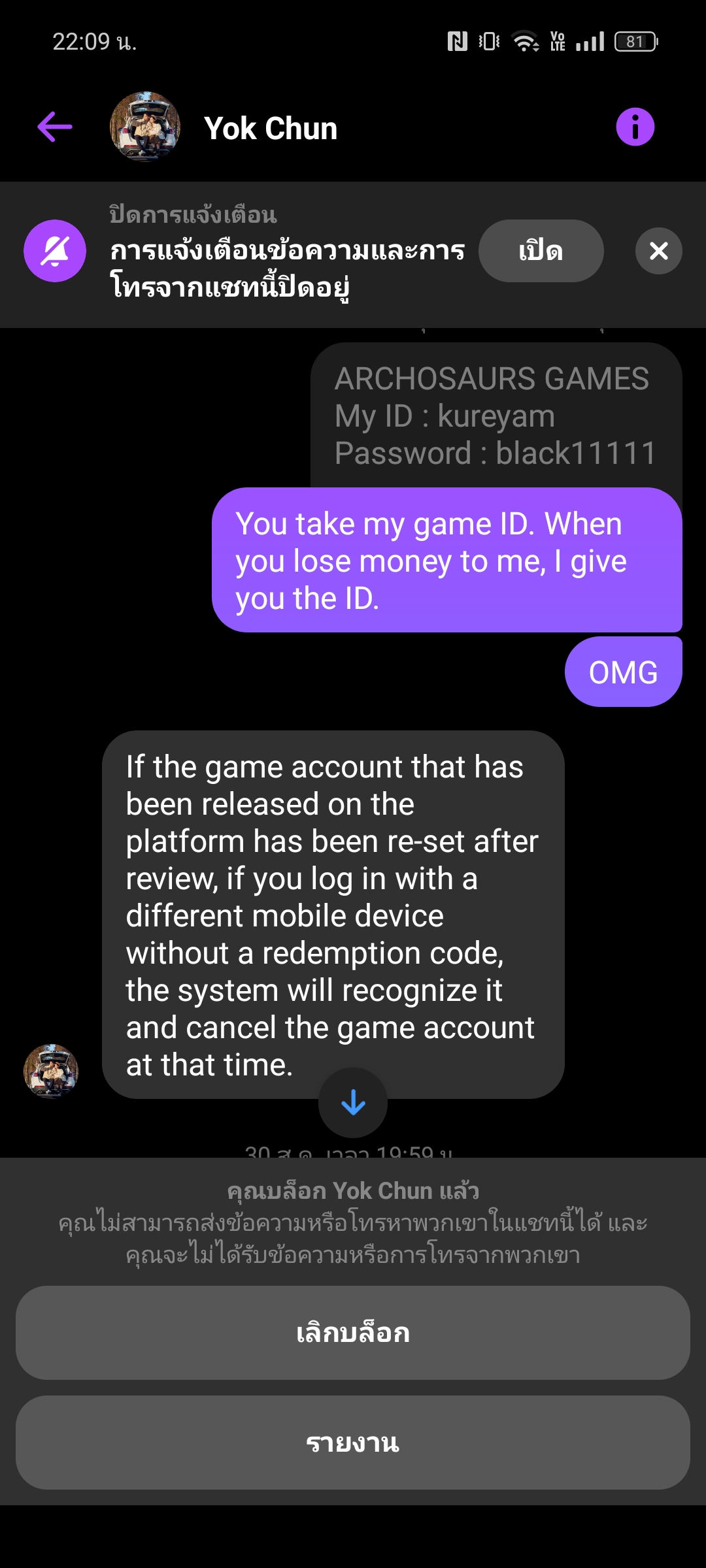Tap the blue jump-to-latest arrow
Viewport: 706px width, 1568px height.
coord(353,1103)
